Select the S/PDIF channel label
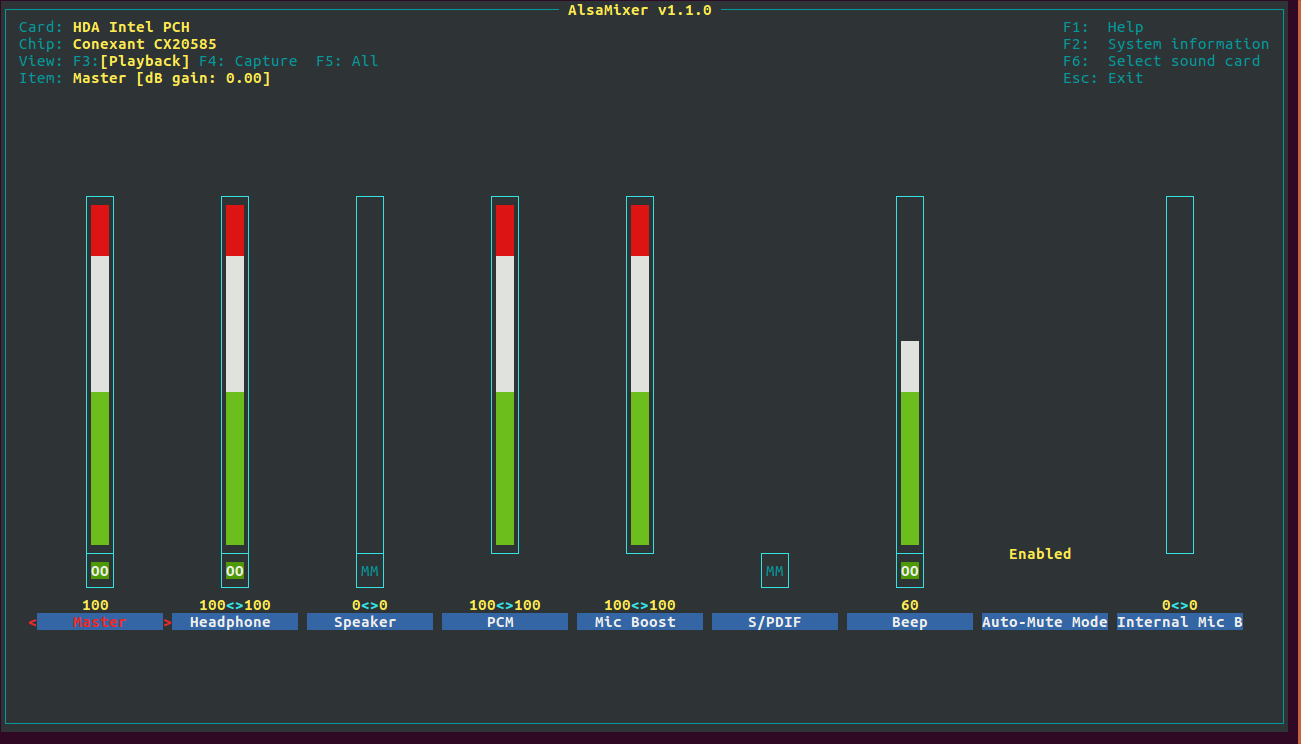 pyautogui.click(x=775, y=622)
